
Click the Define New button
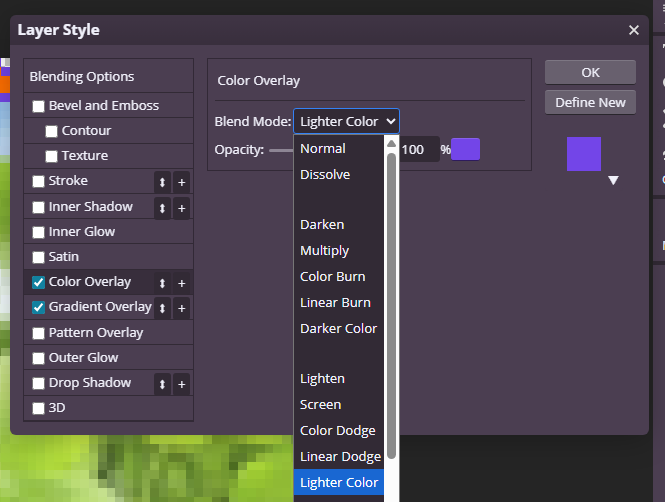pos(590,102)
